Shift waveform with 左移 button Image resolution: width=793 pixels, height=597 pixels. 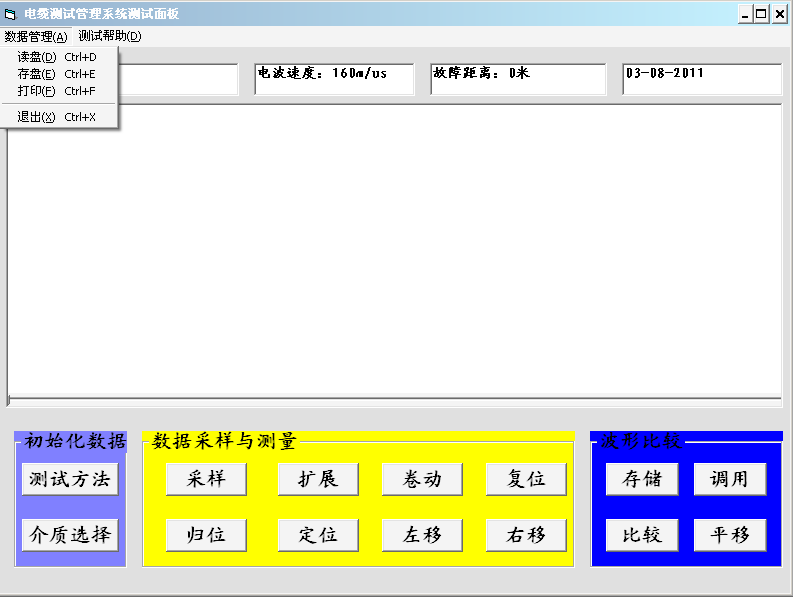coord(422,535)
